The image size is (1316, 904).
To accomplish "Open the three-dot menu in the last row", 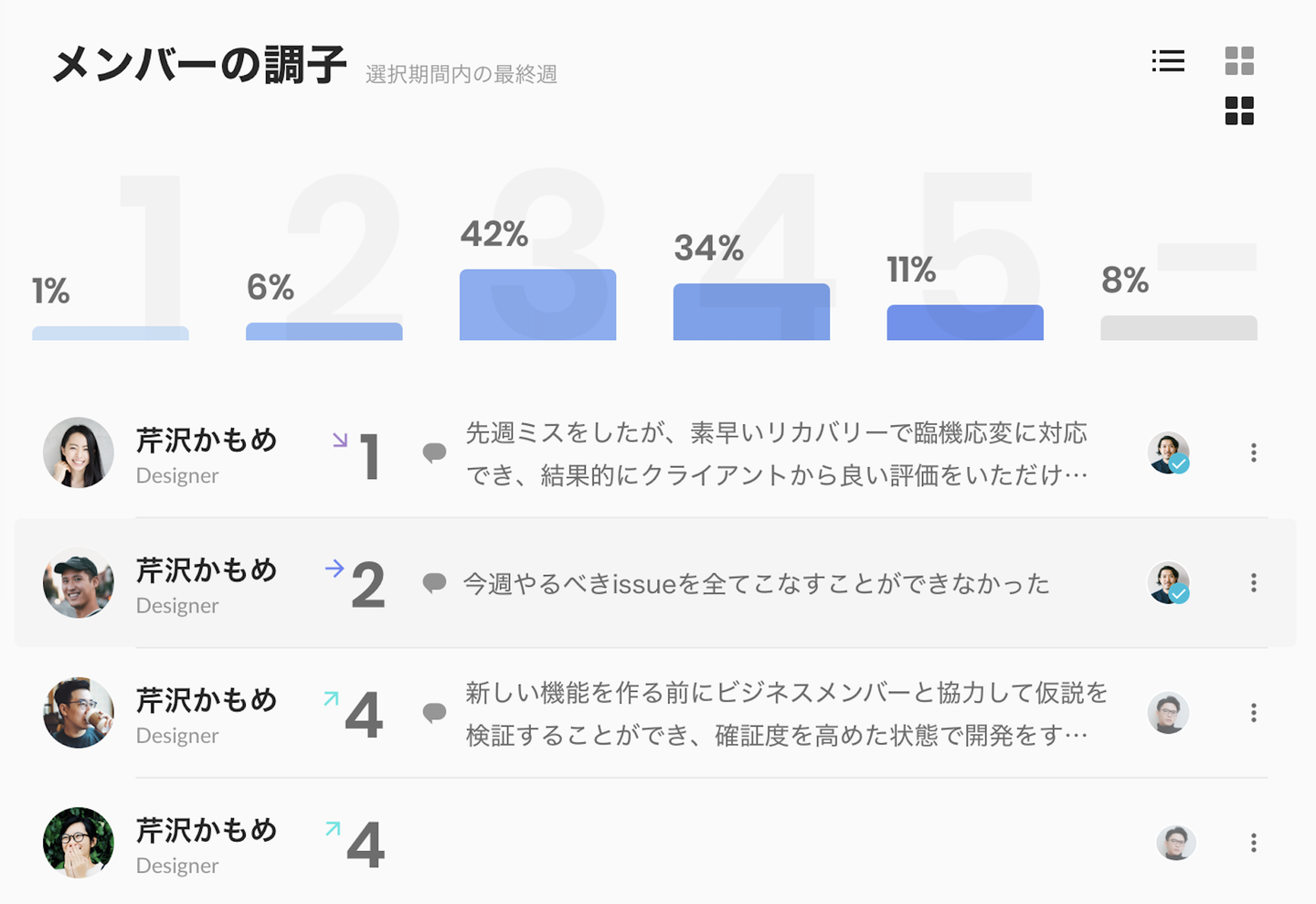I will pos(1253,843).
